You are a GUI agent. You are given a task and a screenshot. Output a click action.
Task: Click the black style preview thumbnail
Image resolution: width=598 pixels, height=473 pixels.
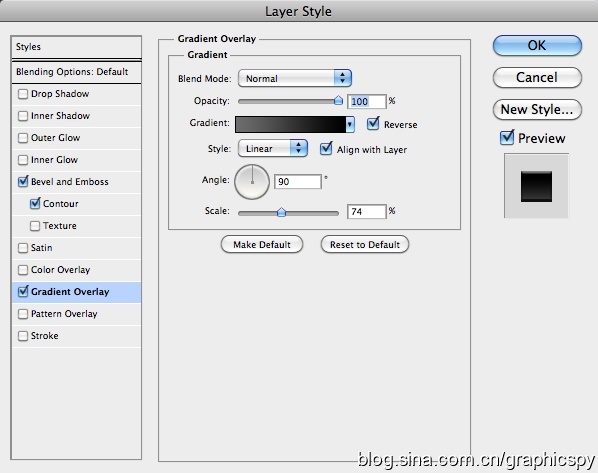(x=536, y=186)
